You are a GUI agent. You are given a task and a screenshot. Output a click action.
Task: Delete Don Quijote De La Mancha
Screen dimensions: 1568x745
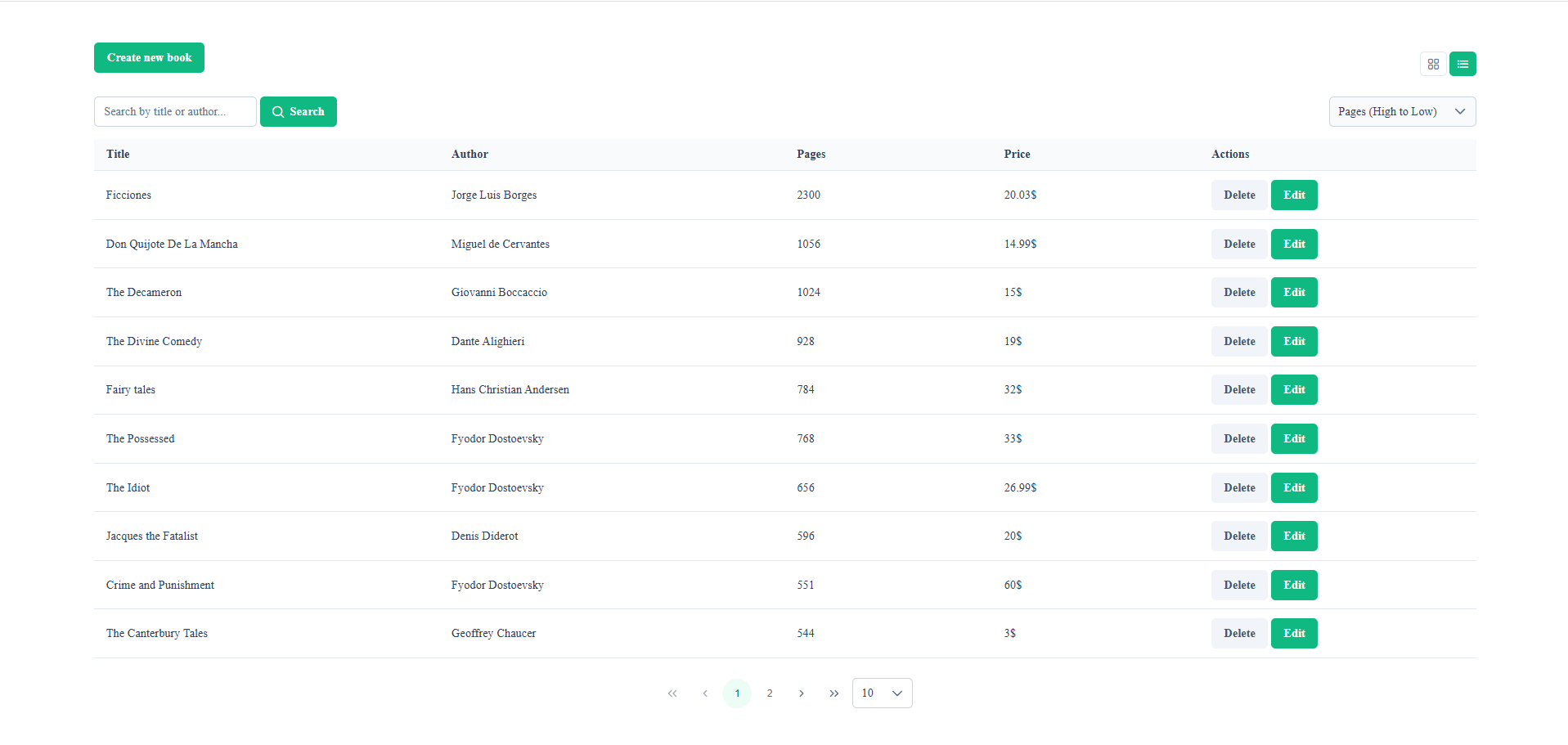click(x=1239, y=245)
